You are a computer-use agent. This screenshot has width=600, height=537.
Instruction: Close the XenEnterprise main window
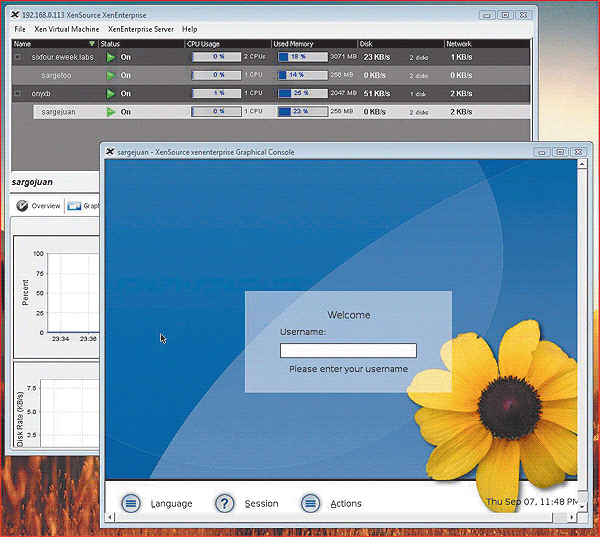coord(523,15)
